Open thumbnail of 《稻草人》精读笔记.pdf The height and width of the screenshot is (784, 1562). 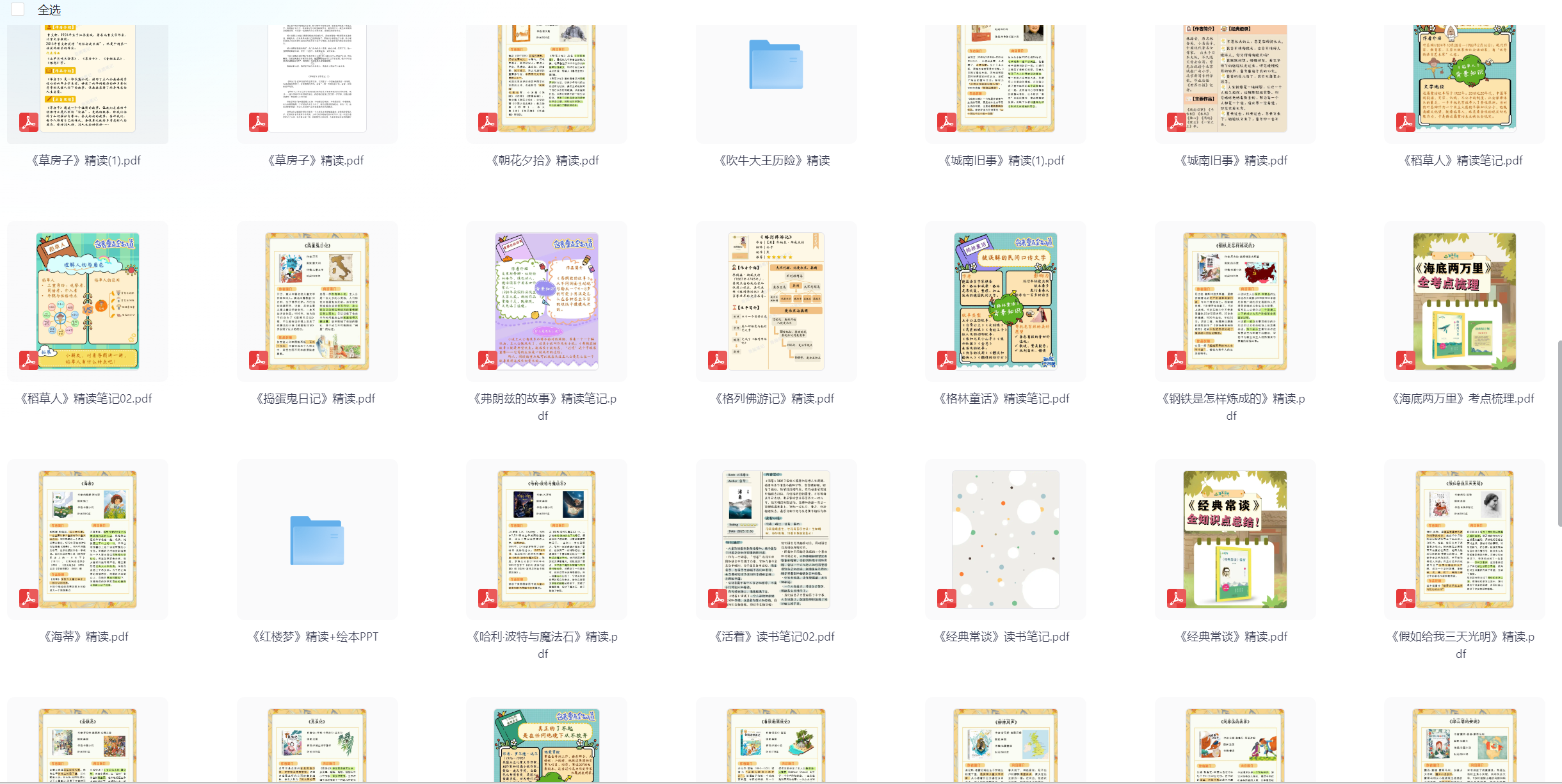click(x=1465, y=78)
